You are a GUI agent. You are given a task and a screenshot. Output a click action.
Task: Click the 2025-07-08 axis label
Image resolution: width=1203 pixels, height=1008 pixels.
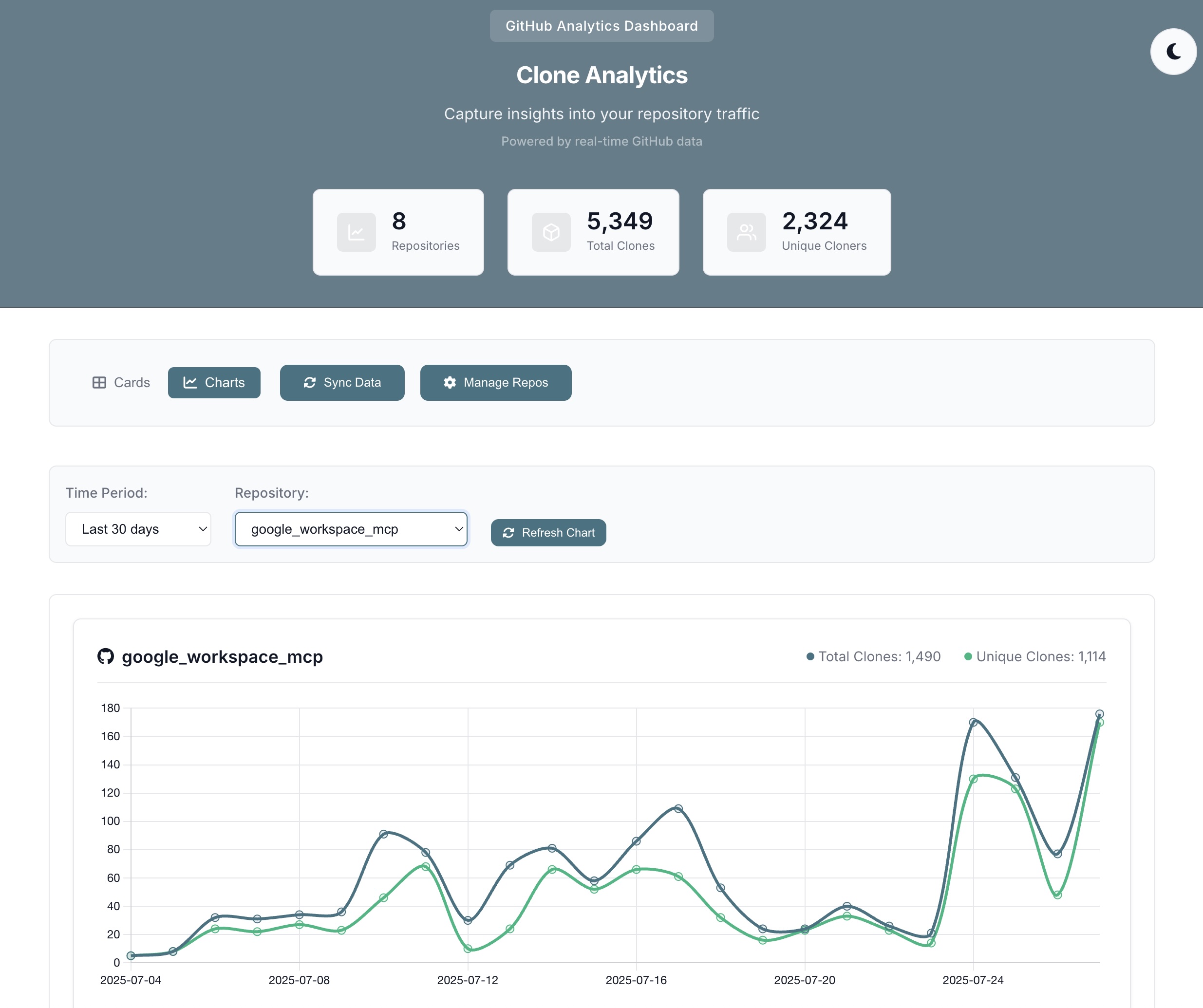pyautogui.click(x=299, y=981)
